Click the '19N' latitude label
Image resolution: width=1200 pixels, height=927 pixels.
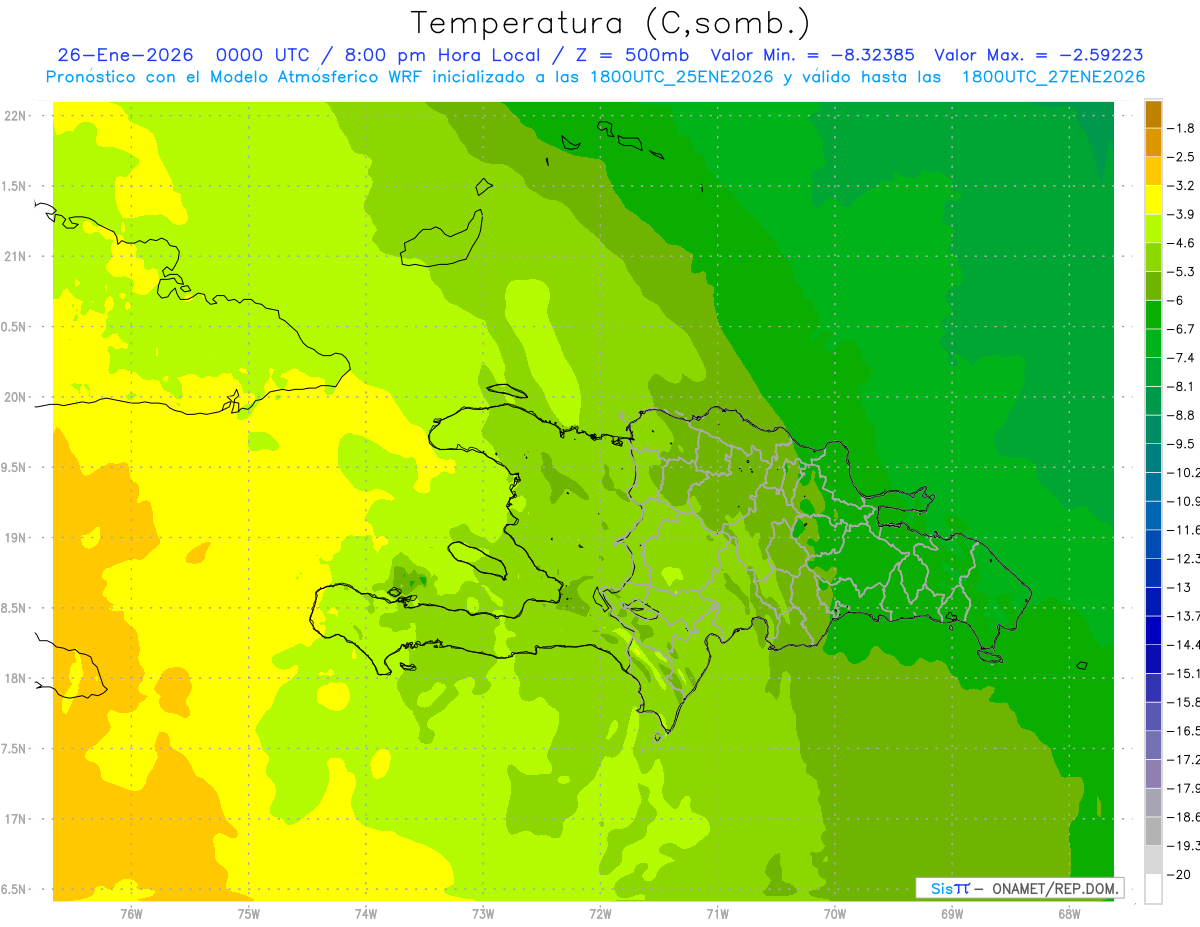click(x=17, y=538)
